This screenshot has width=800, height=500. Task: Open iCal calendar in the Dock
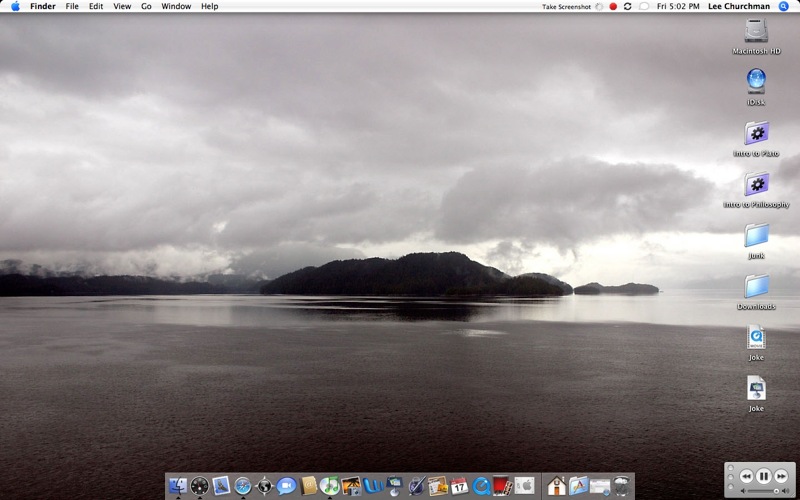pyautogui.click(x=459, y=486)
